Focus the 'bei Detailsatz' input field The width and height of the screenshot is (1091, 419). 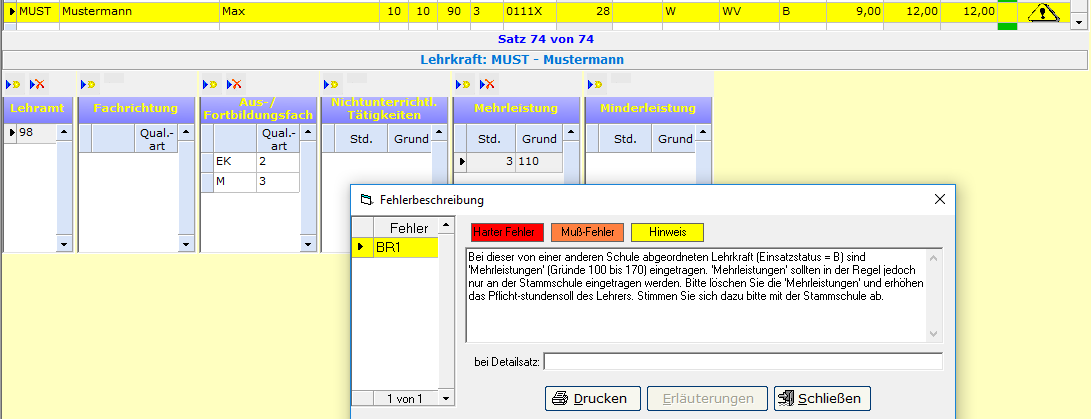(x=743, y=362)
